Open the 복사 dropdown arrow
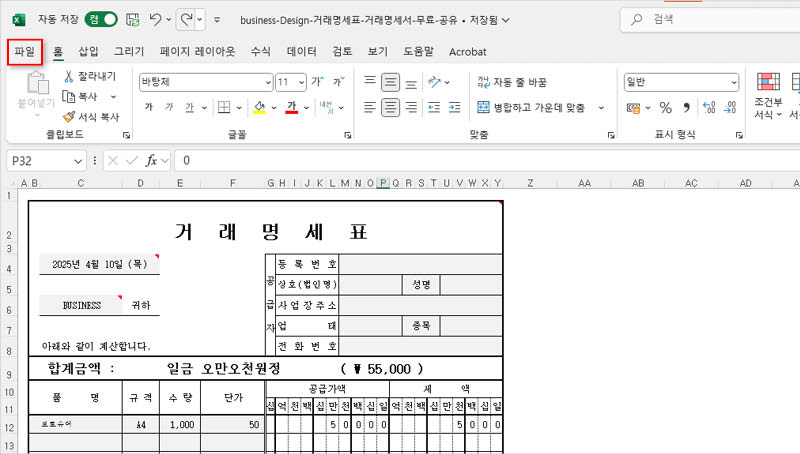The image size is (800, 454). [113, 96]
